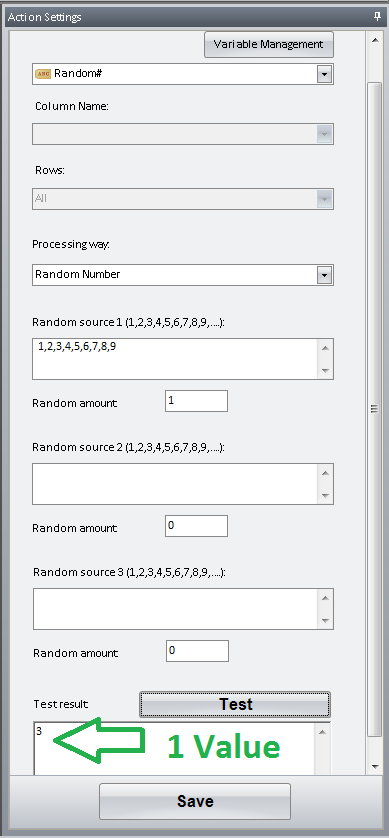Click the panel's vertical scrollbar thumb
Screen dimensions: 389x838
tap(375, 409)
